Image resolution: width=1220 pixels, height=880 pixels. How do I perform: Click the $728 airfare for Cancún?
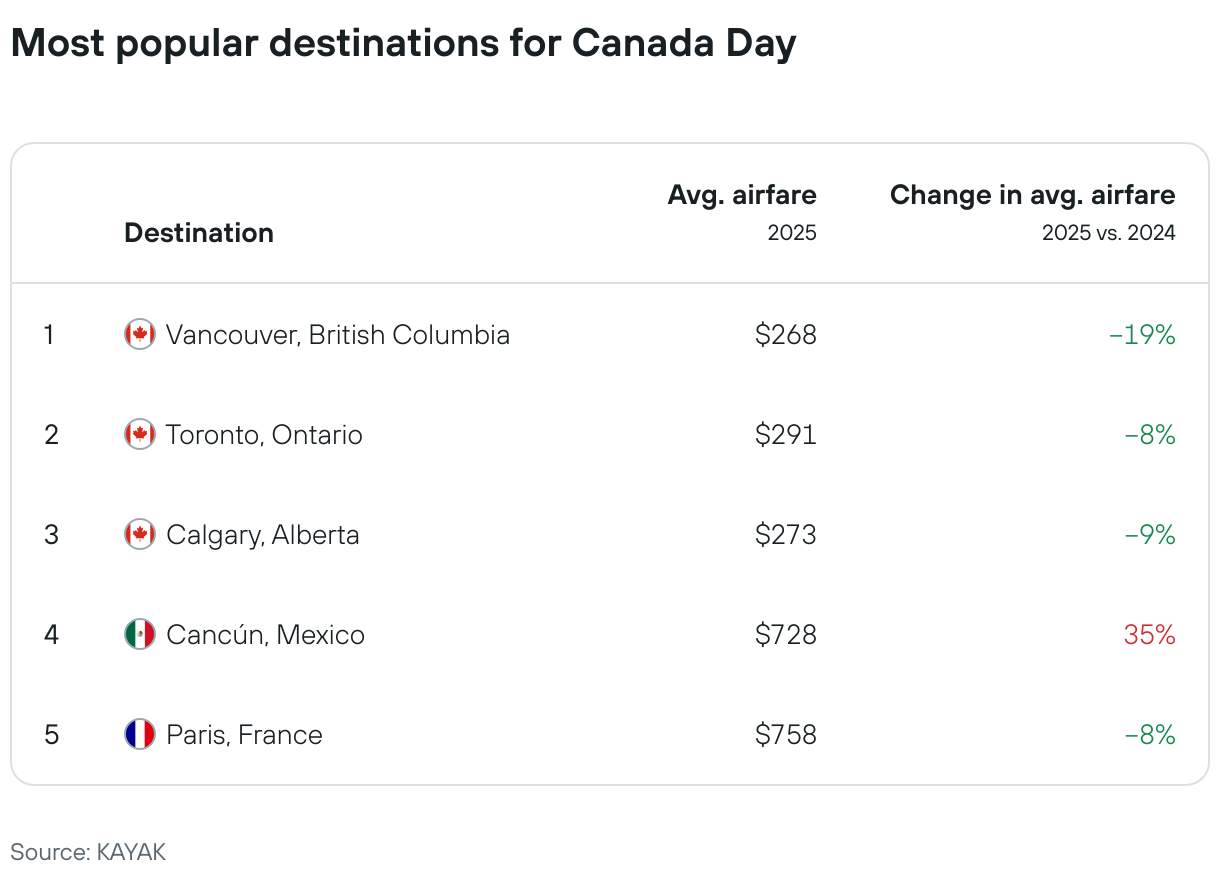pyautogui.click(x=786, y=634)
